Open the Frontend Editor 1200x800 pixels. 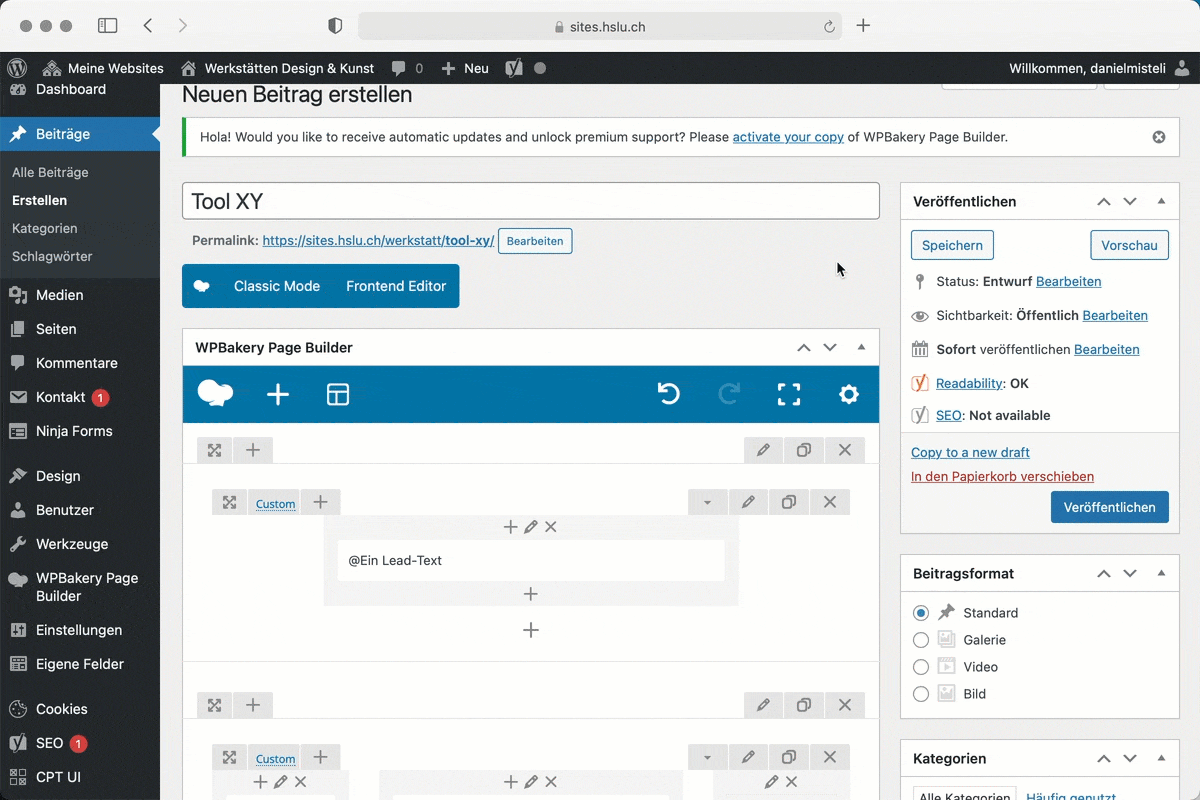click(396, 286)
